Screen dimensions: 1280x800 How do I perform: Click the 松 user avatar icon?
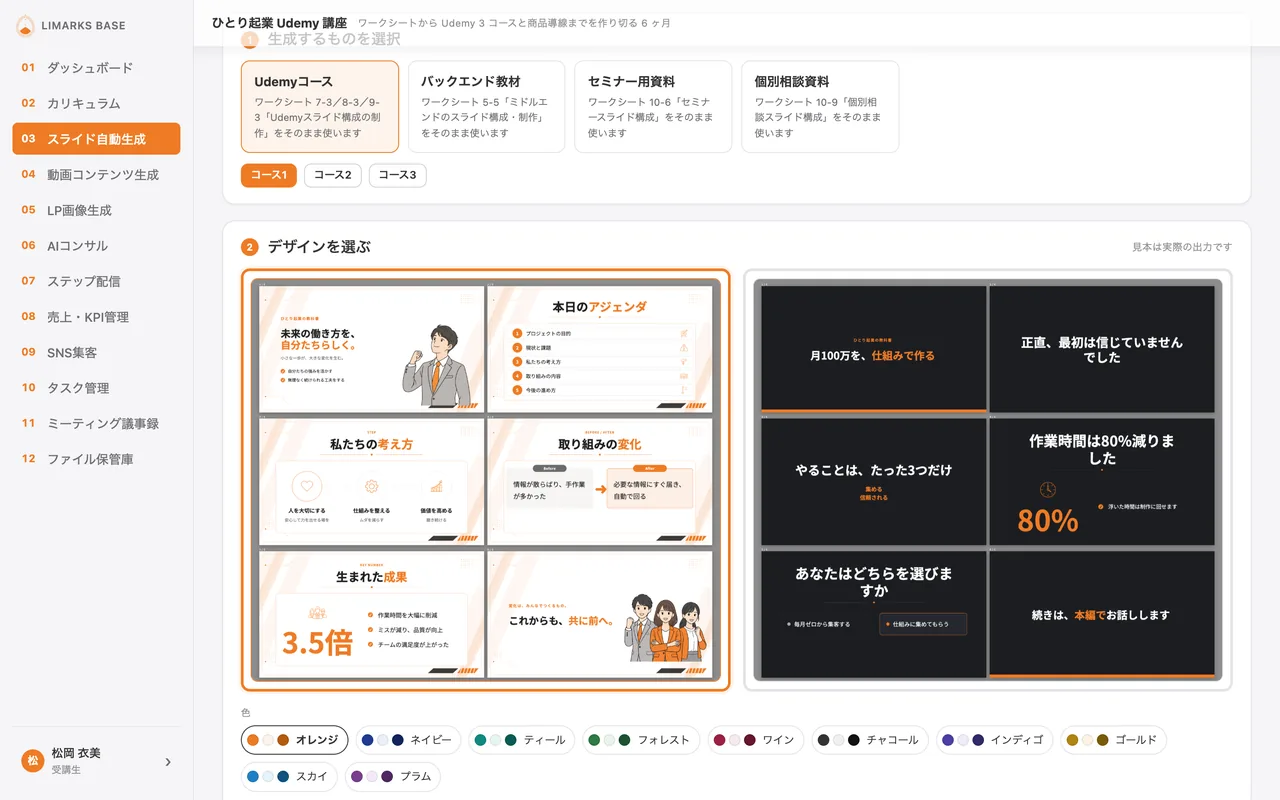pyautogui.click(x=33, y=761)
